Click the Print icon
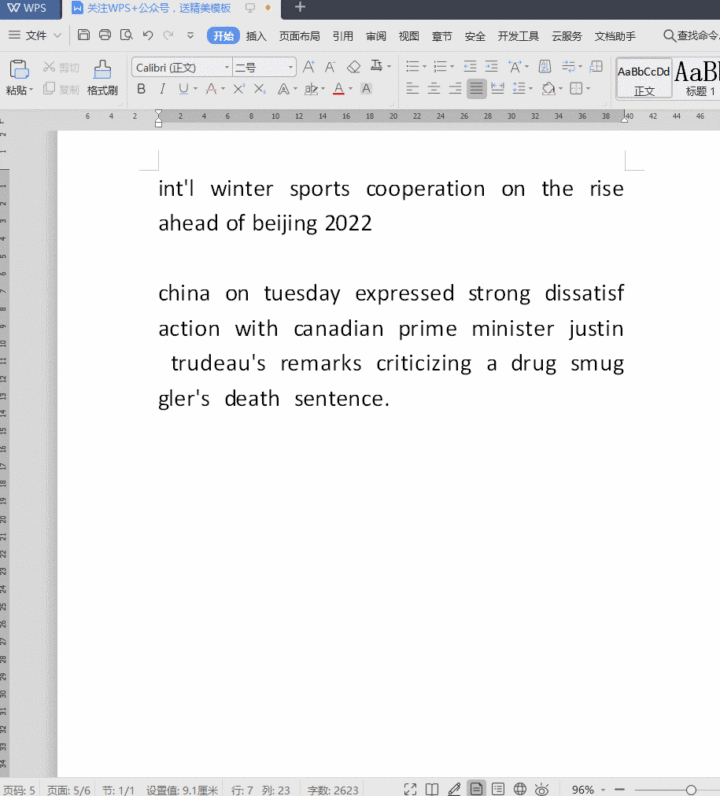 coord(105,35)
